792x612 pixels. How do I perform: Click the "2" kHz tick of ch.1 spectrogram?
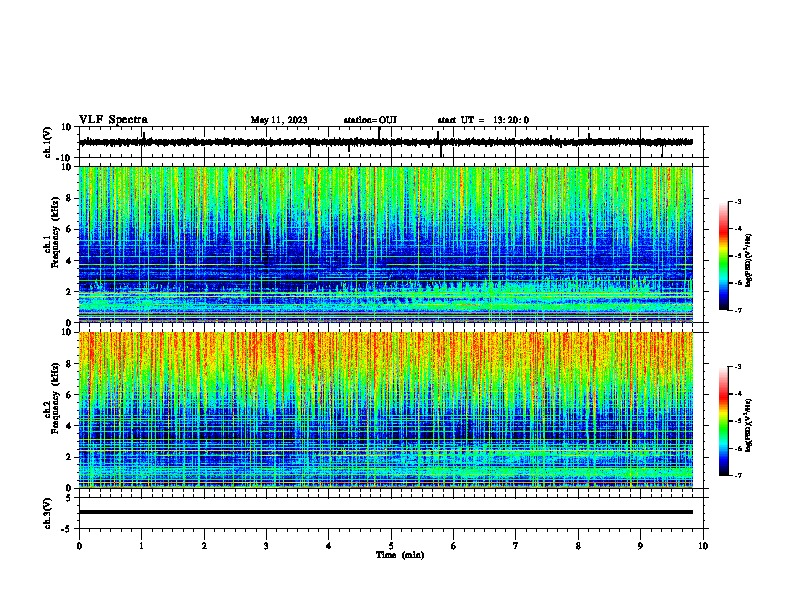pyautogui.click(x=69, y=291)
